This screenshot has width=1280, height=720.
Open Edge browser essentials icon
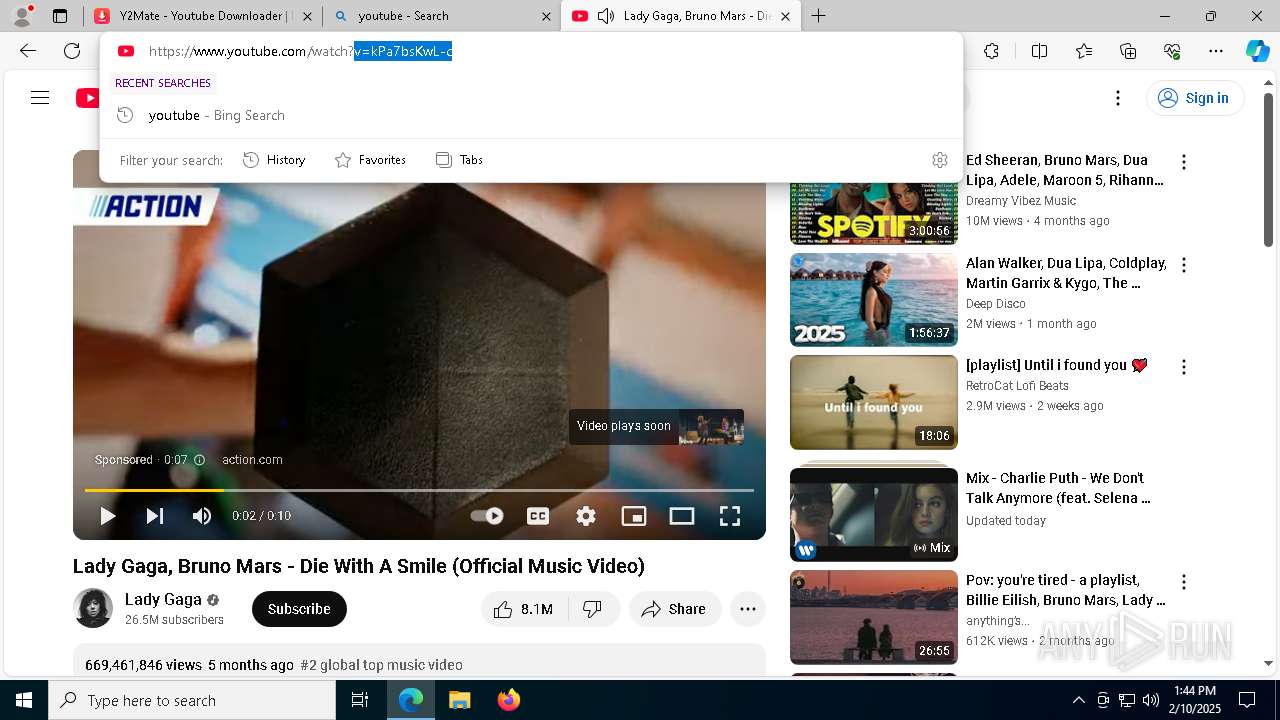pyautogui.click(x=1172, y=51)
